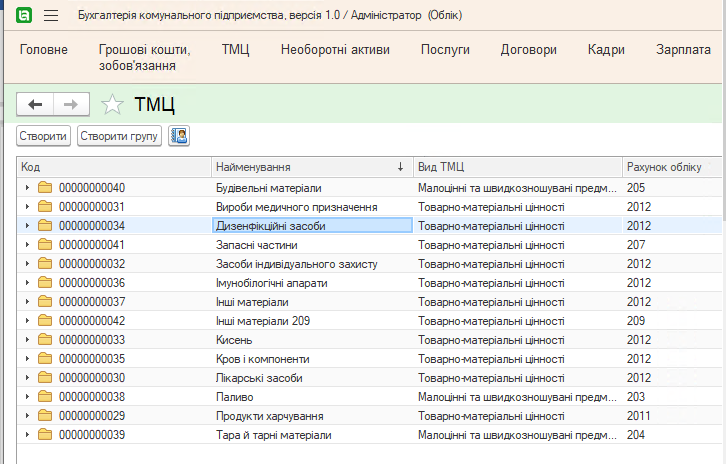The image size is (726, 464).
Task: Open the Необоротні активи section
Action: pyautogui.click(x=335, y=50)
